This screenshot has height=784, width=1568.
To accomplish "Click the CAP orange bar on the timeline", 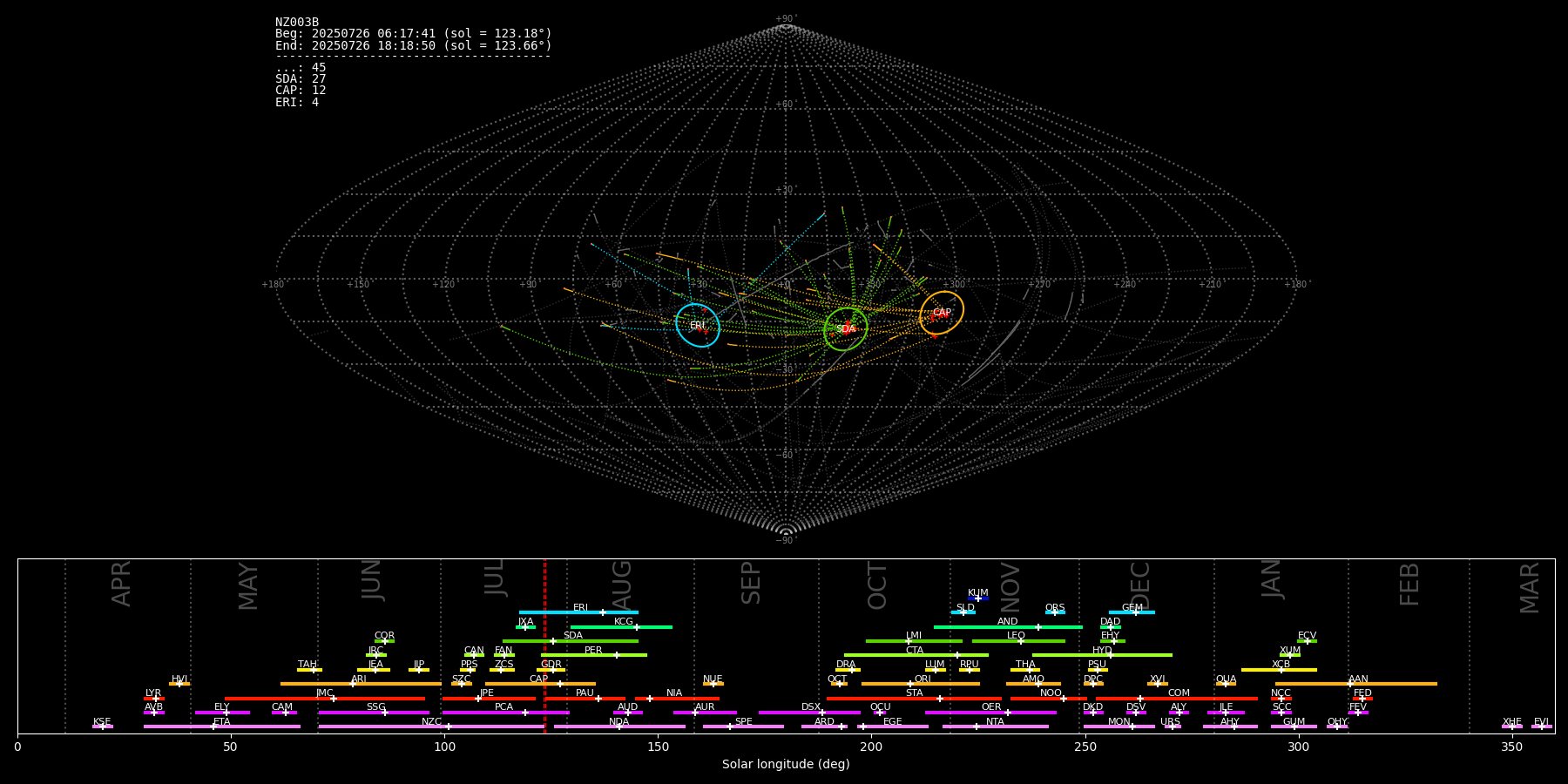I will 541,684.
